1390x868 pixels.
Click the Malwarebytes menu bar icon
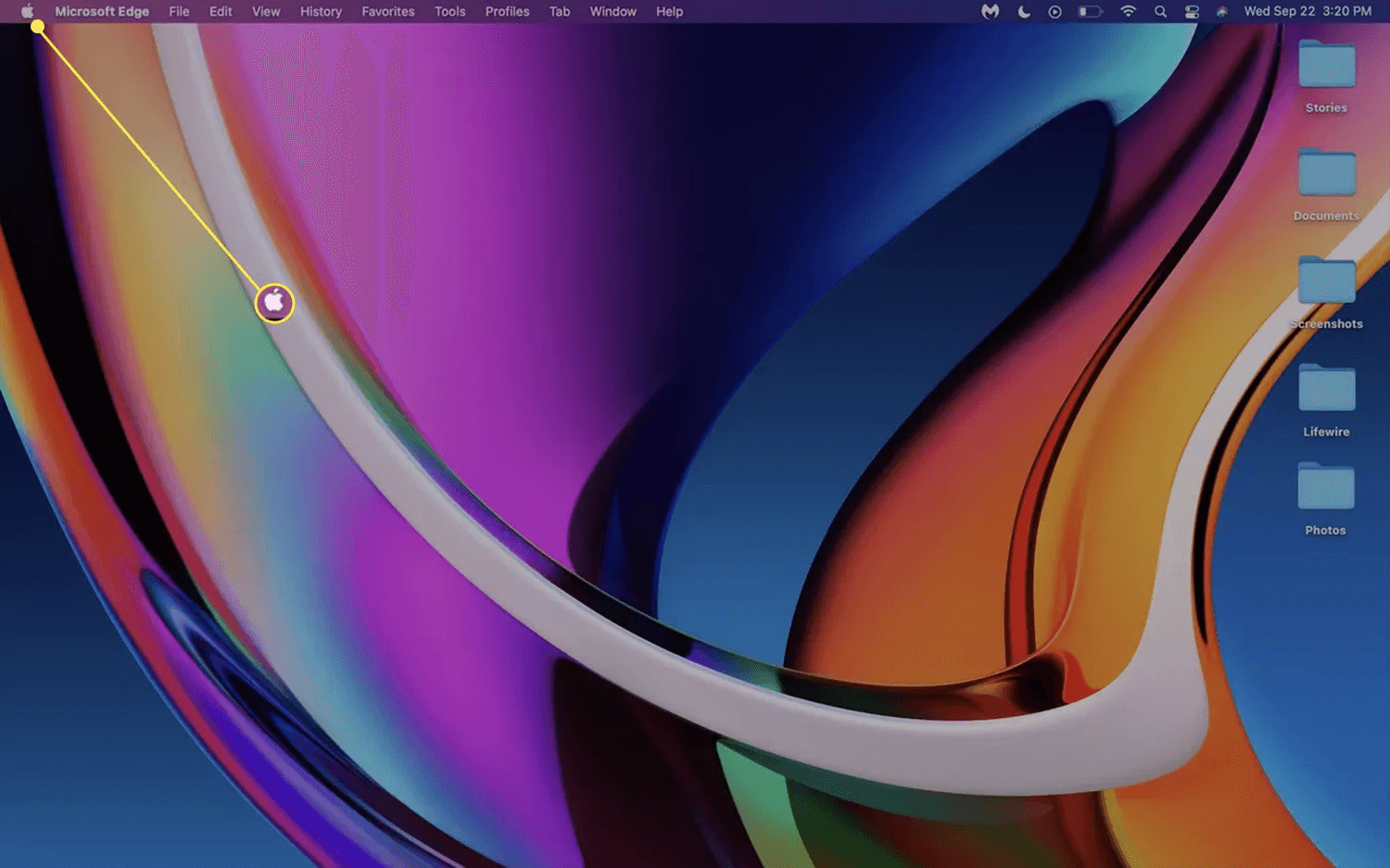click(991, 11)
